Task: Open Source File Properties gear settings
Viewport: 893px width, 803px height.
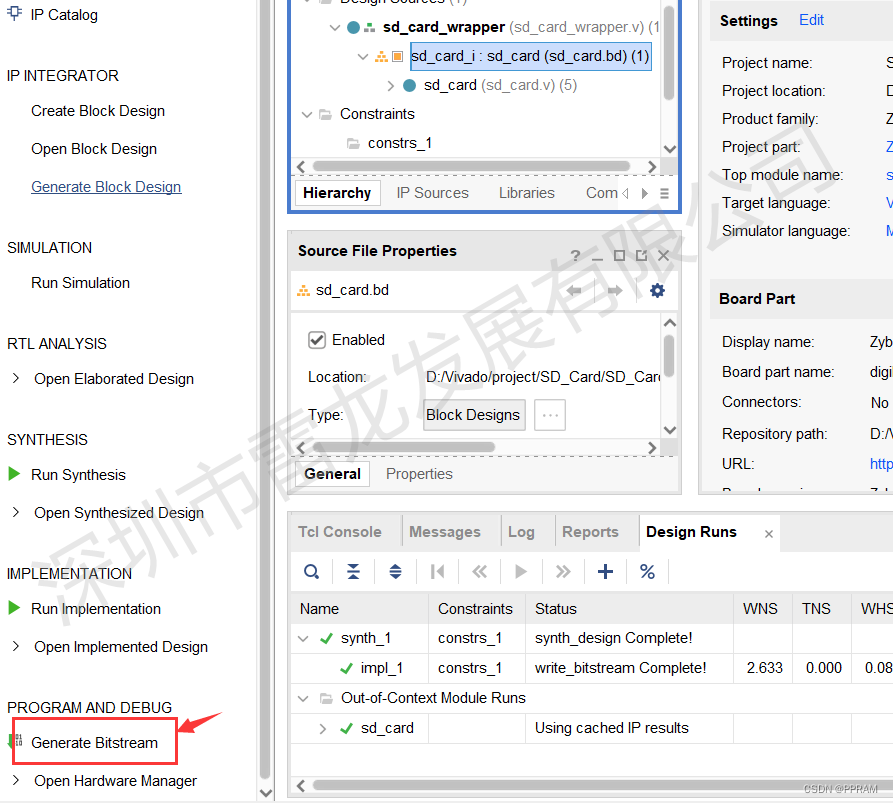Action: pos(657,291)
